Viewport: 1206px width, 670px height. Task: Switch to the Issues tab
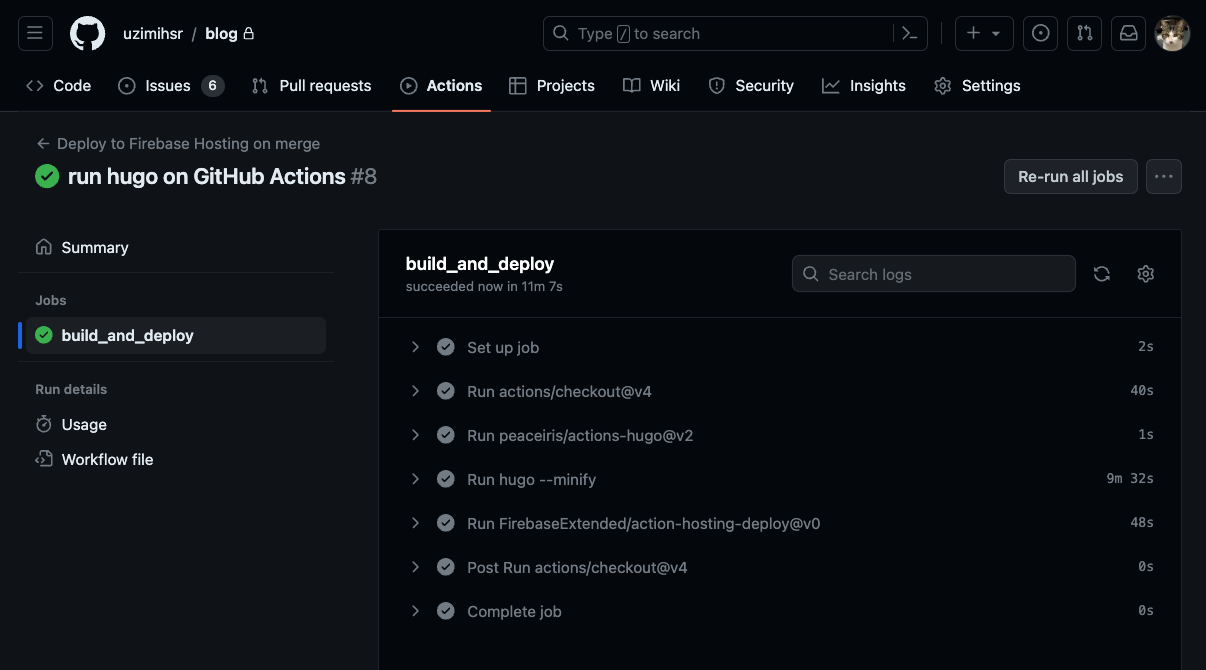tap(170, 86)
